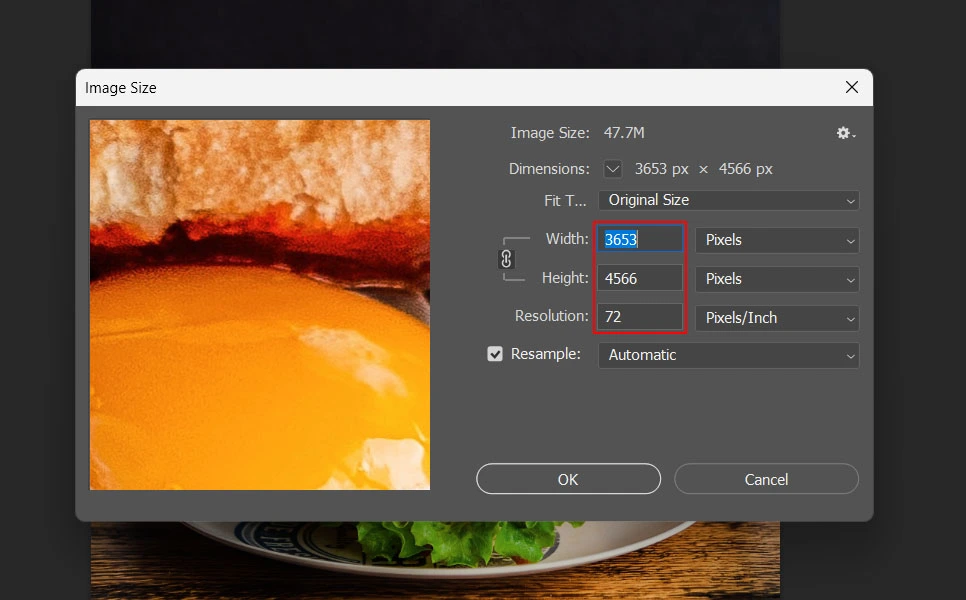Click the Image Size dialog title
The width and height of the screenshot is (966, 600).
coord(121,88)
